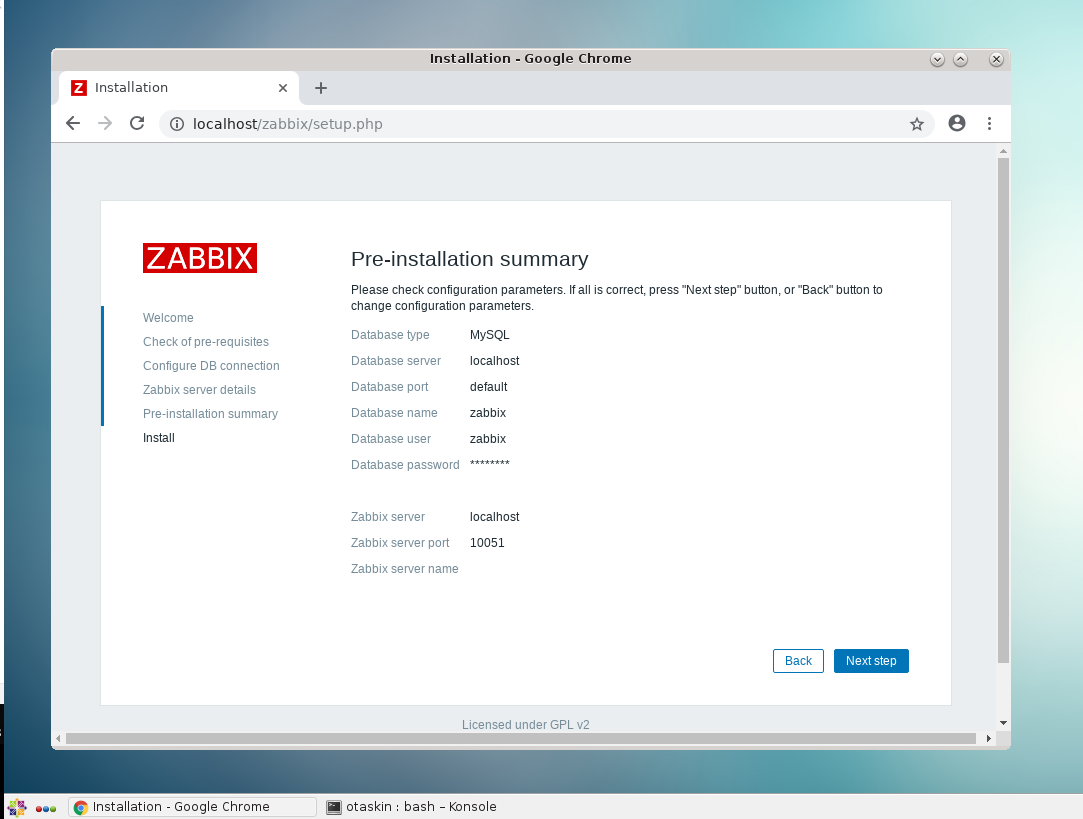Select the Installation browser tab
Image resolution: width=1083 pixels, height=819 pixels.
coord(179,88)
